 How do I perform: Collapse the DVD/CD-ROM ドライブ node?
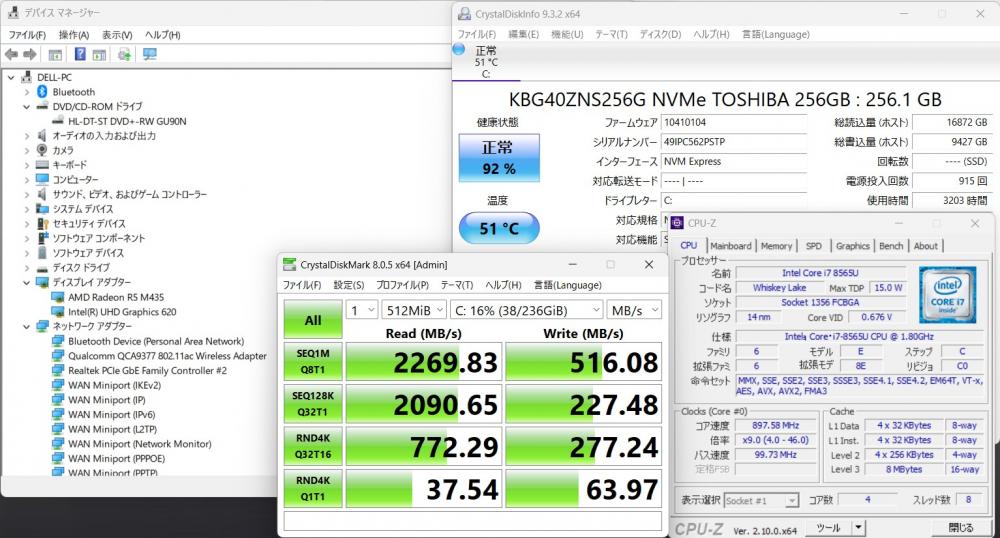[27, 107]
